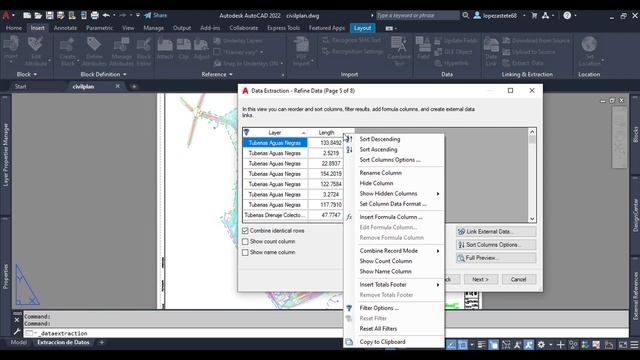Switch to the Model layout tab
Image resolution: width=640 pixels, height=360 pixels.
(x=19, y=342)
